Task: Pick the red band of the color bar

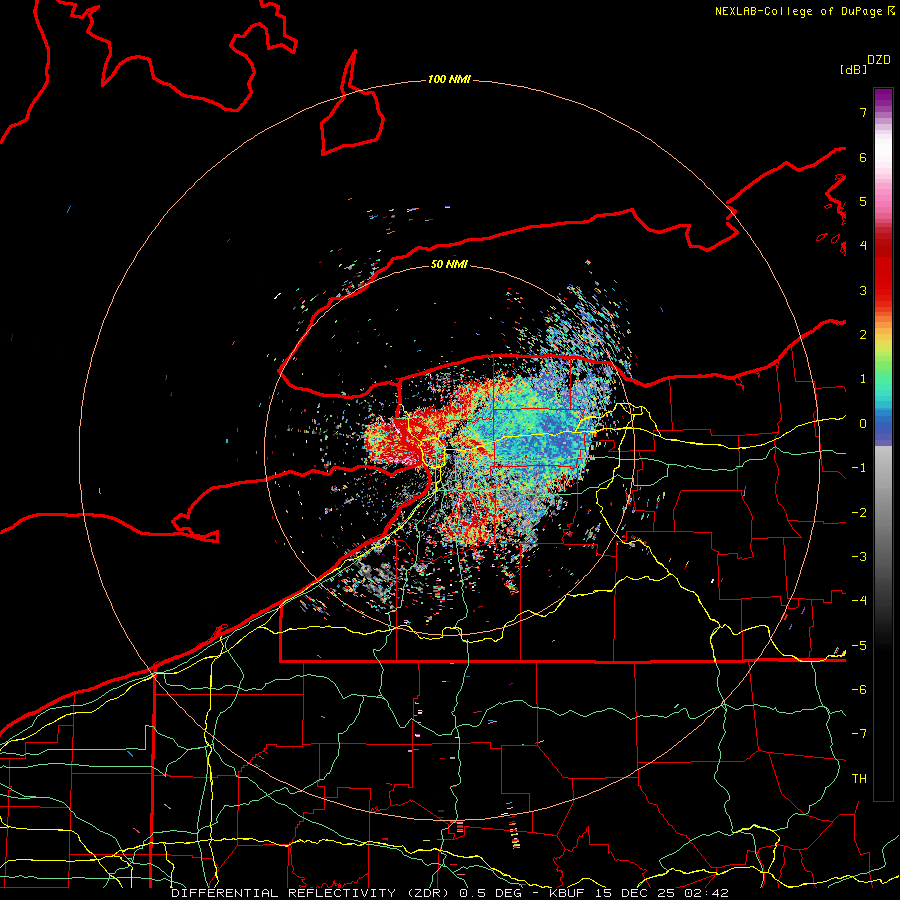Action: 883,270
